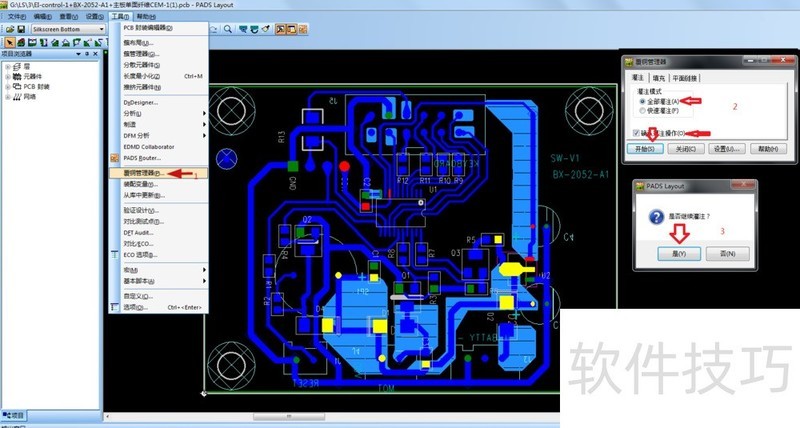Open the 基本脚本 submenu
The image size is (800, 428).
point(158,281)
